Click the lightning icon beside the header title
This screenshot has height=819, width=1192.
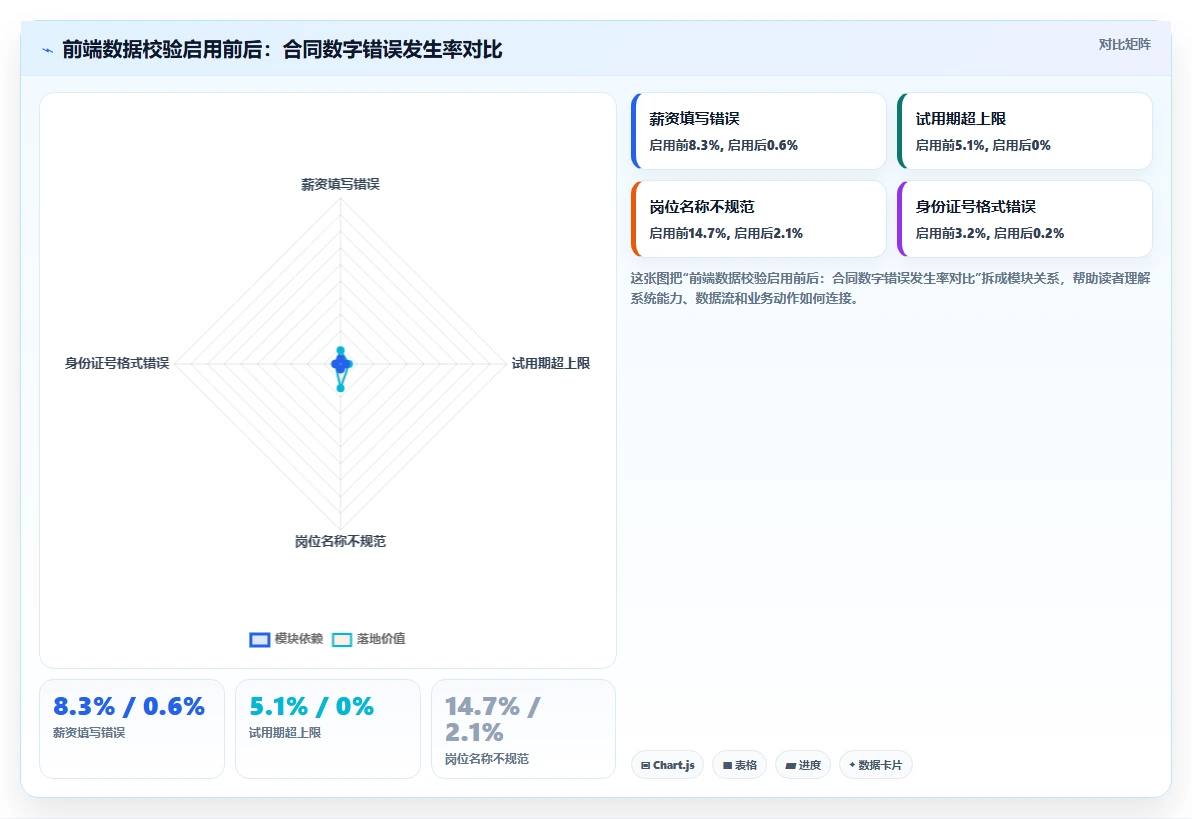click(48, 50)
